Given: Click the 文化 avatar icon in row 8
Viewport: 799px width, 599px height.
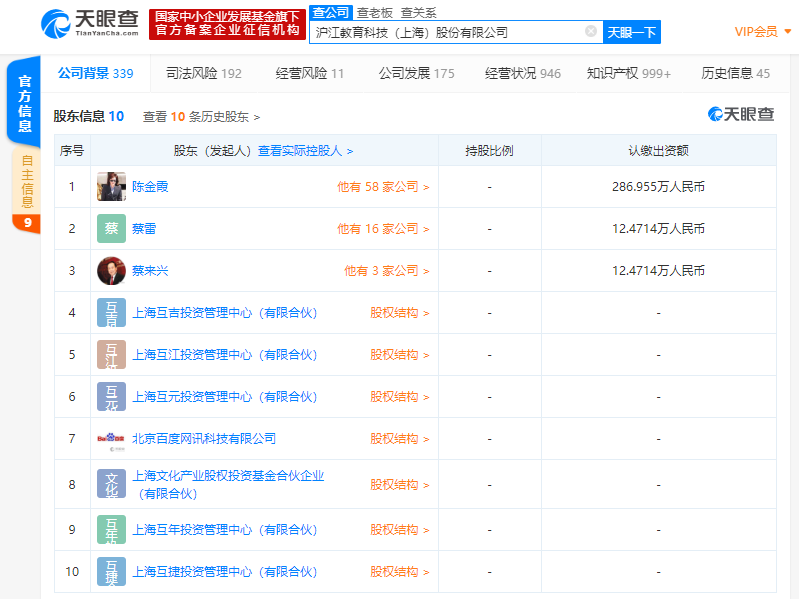Looking at the screenshot, I should click(111, 484).
